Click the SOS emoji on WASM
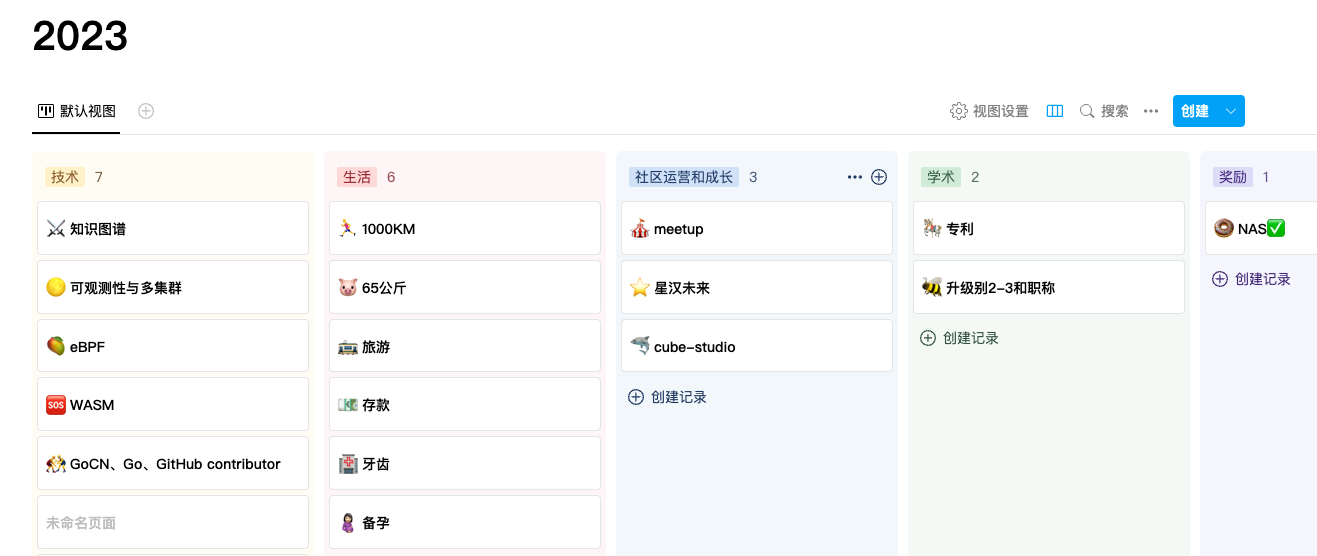 coord(56,405)
